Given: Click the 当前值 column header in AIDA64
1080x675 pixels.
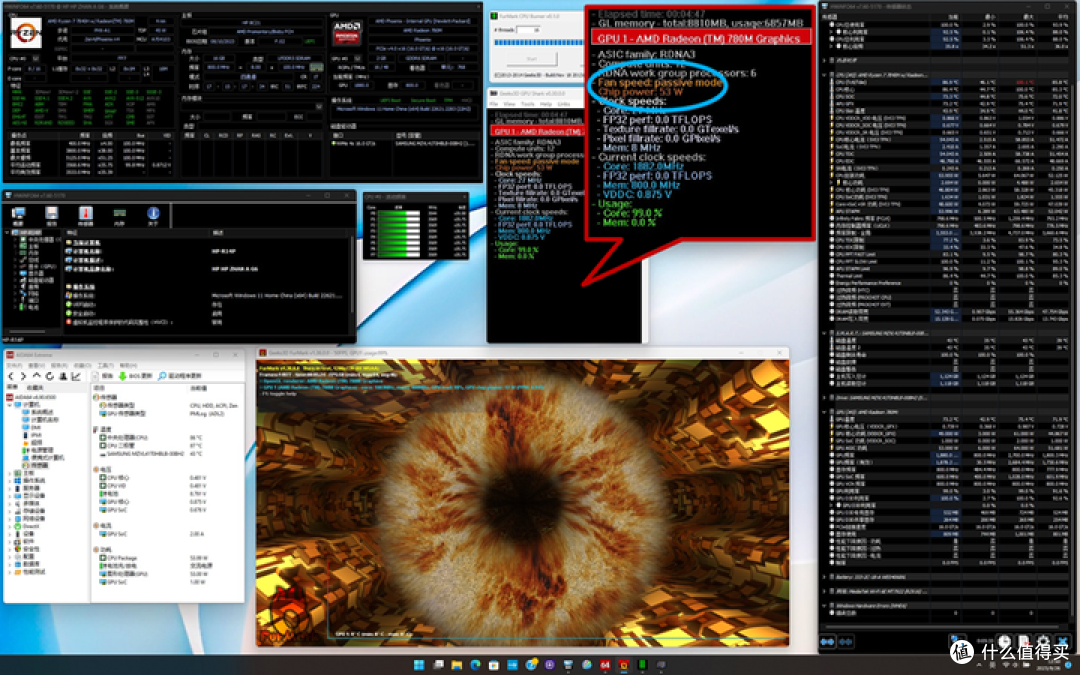Looking at the screenshot, I should [x=198, y=388].
